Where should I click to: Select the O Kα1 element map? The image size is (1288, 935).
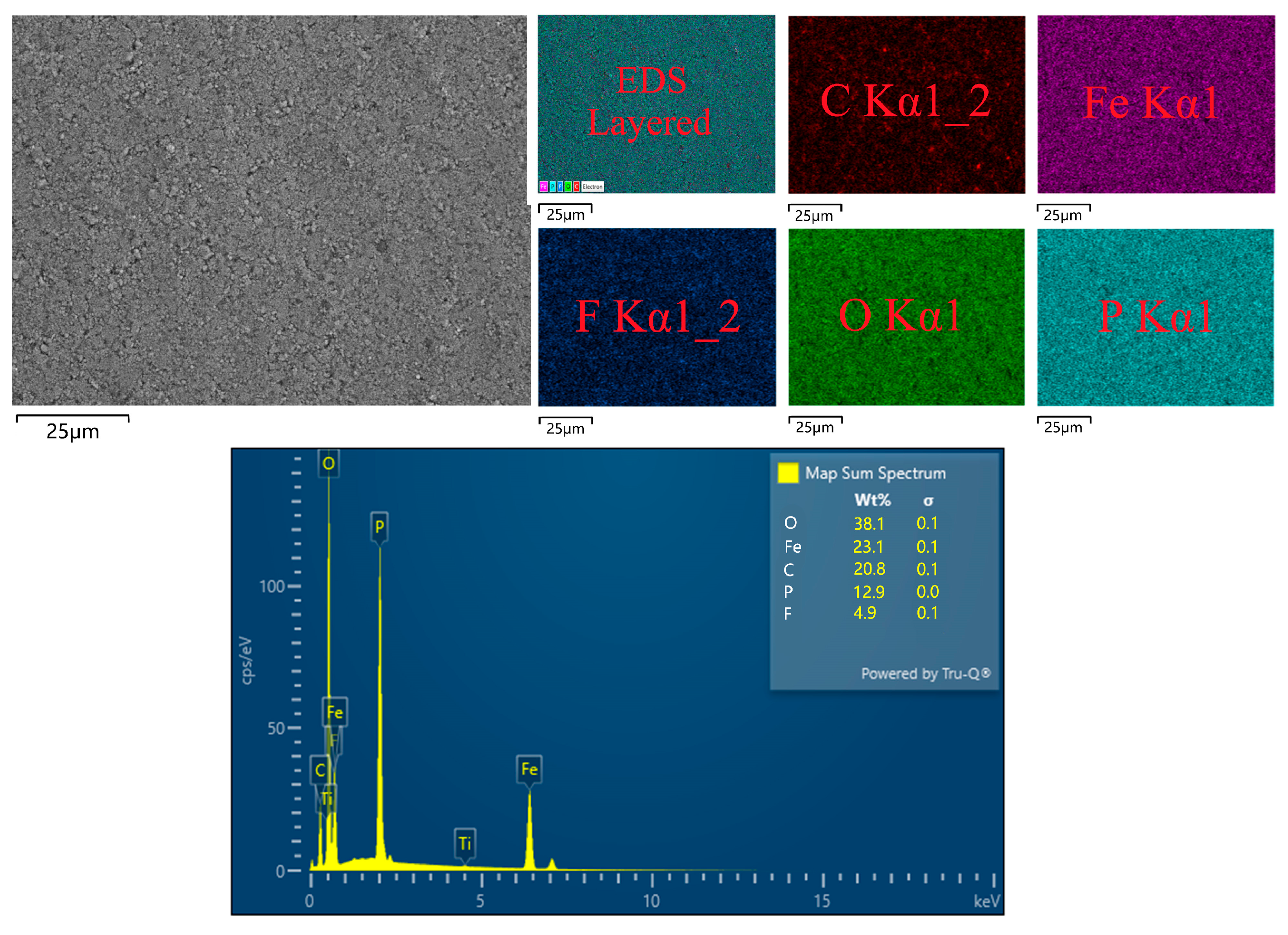pyautogui.click(x=906, y=317)
